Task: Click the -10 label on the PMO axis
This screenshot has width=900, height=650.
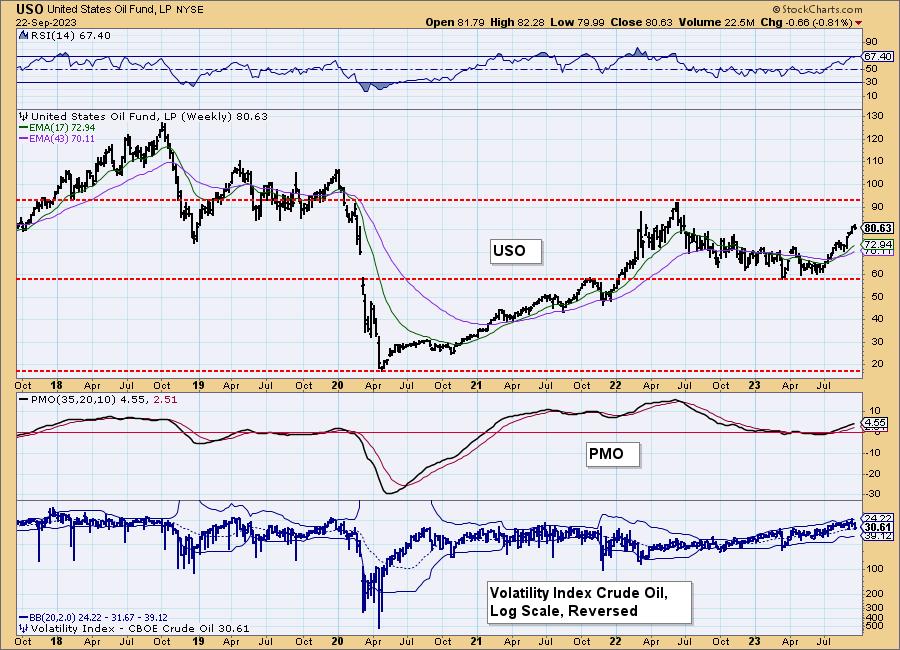Action: 874,452
